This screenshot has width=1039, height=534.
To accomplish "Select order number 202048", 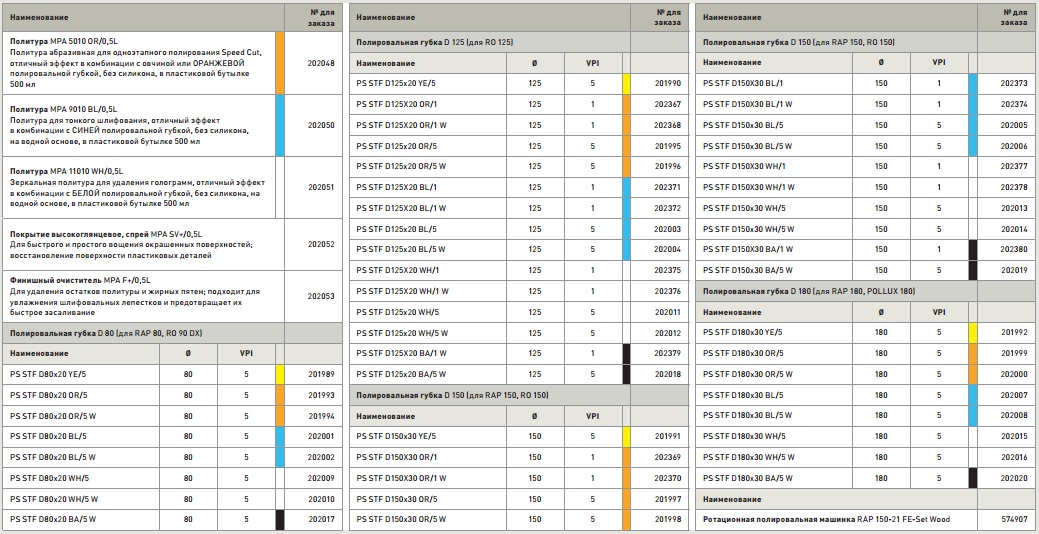I will tap(321, 64).
